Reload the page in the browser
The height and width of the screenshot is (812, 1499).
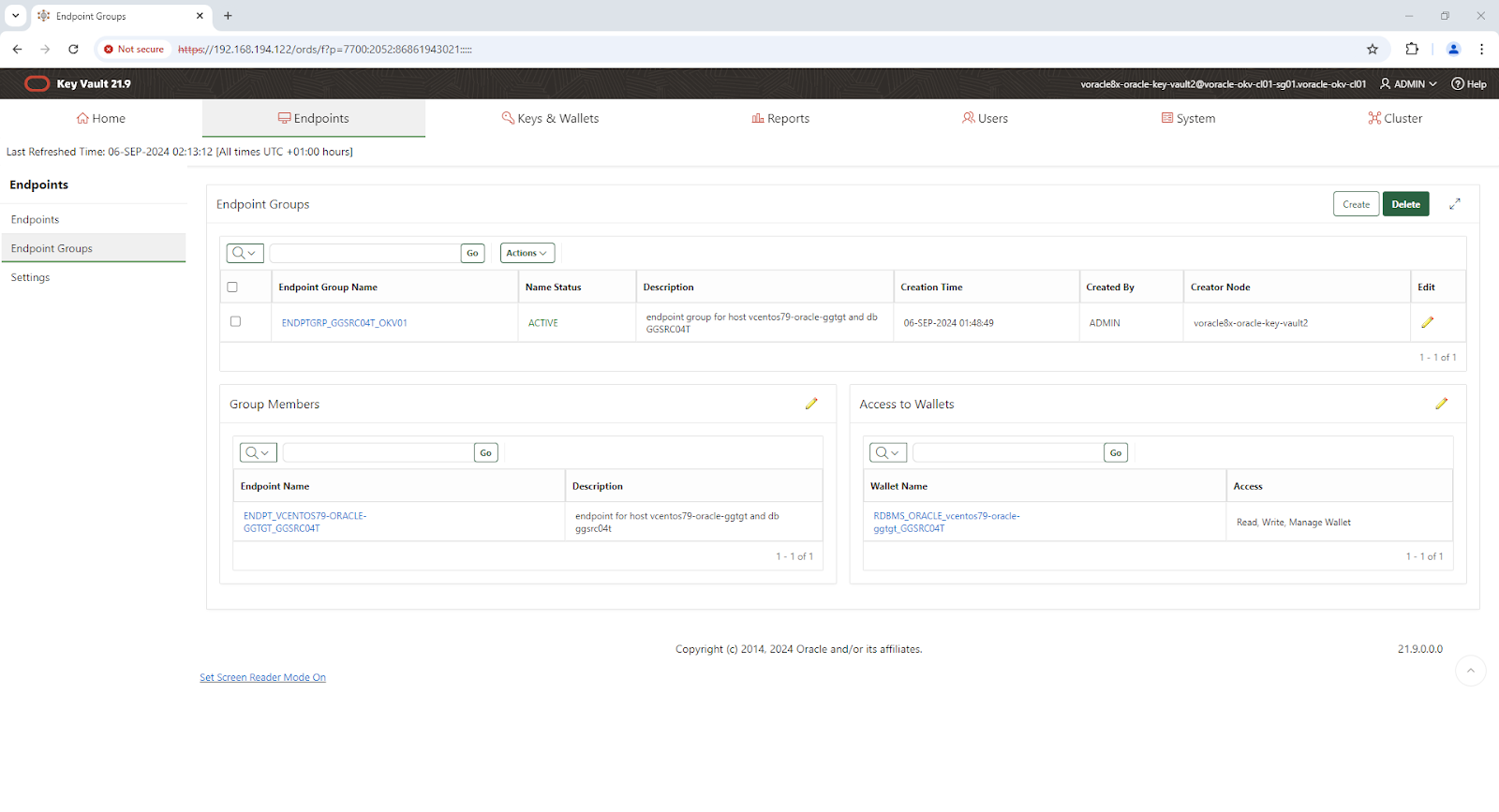73,49
